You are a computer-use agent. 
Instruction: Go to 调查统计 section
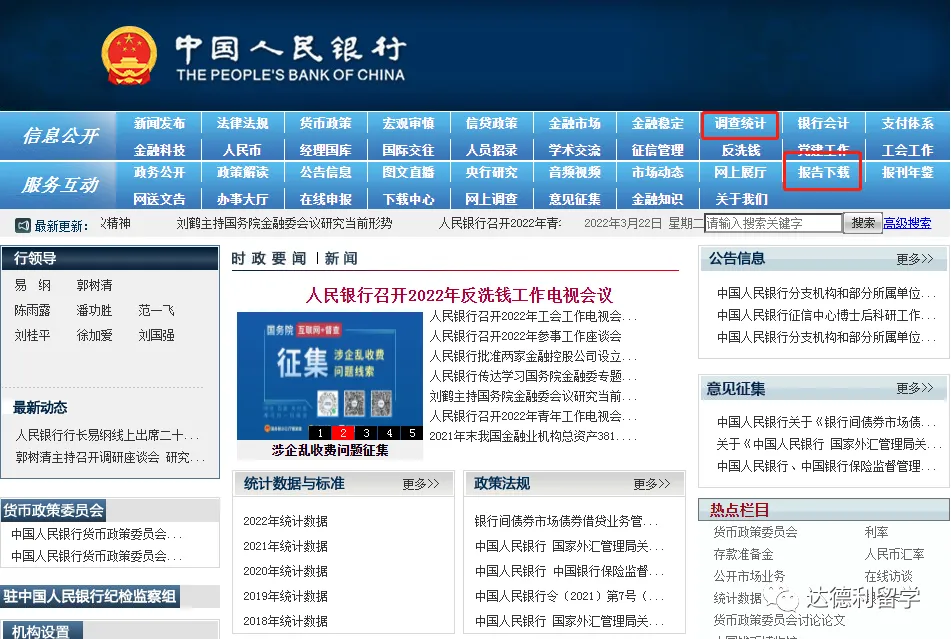coord(740,123)
